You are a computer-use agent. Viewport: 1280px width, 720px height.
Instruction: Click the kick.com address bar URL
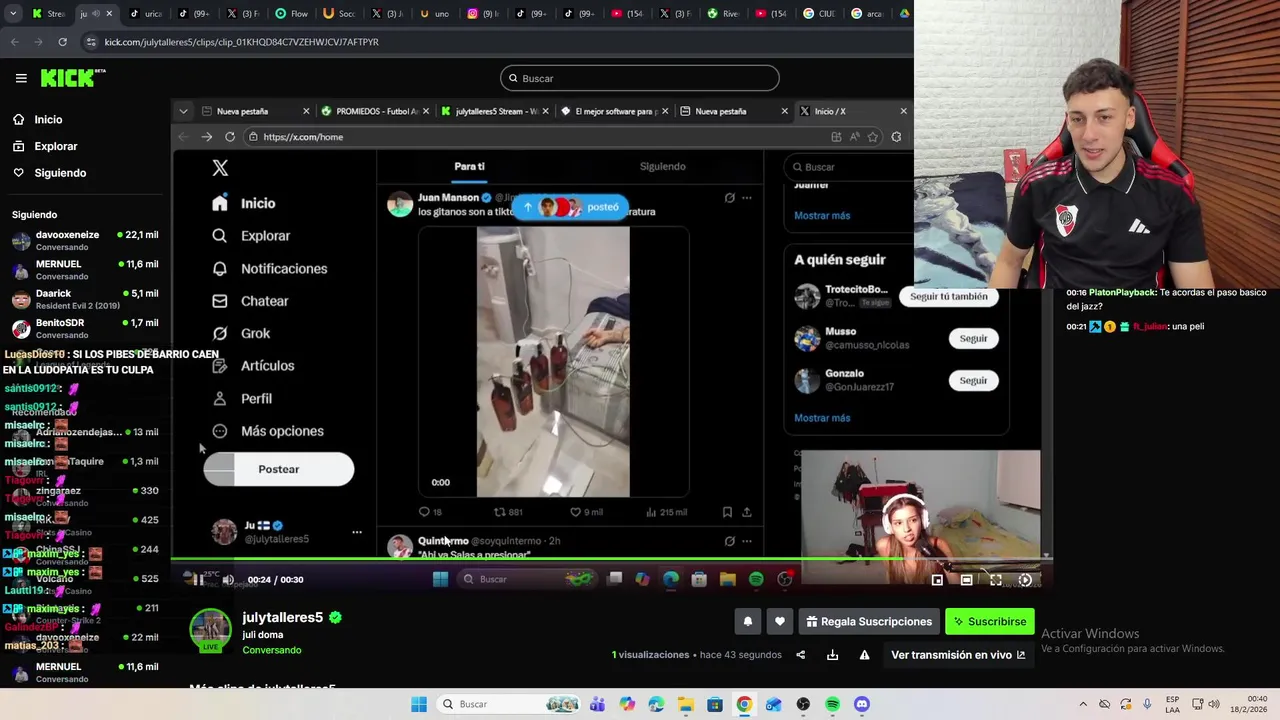[x=241, y=42]
